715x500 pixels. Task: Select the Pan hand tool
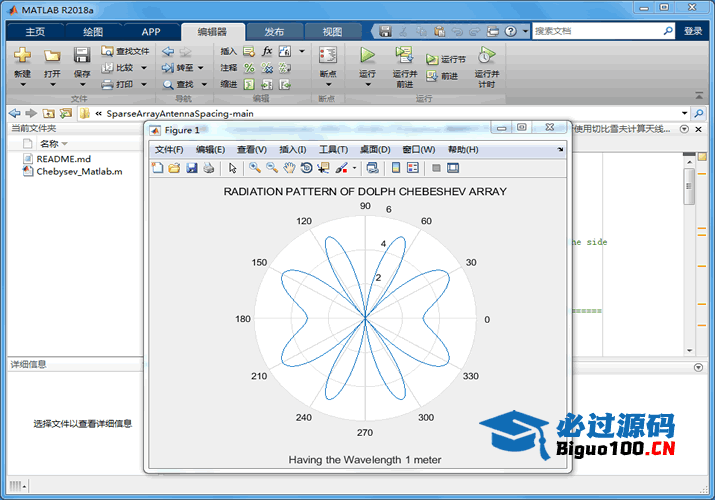click(x=289, y=168)
